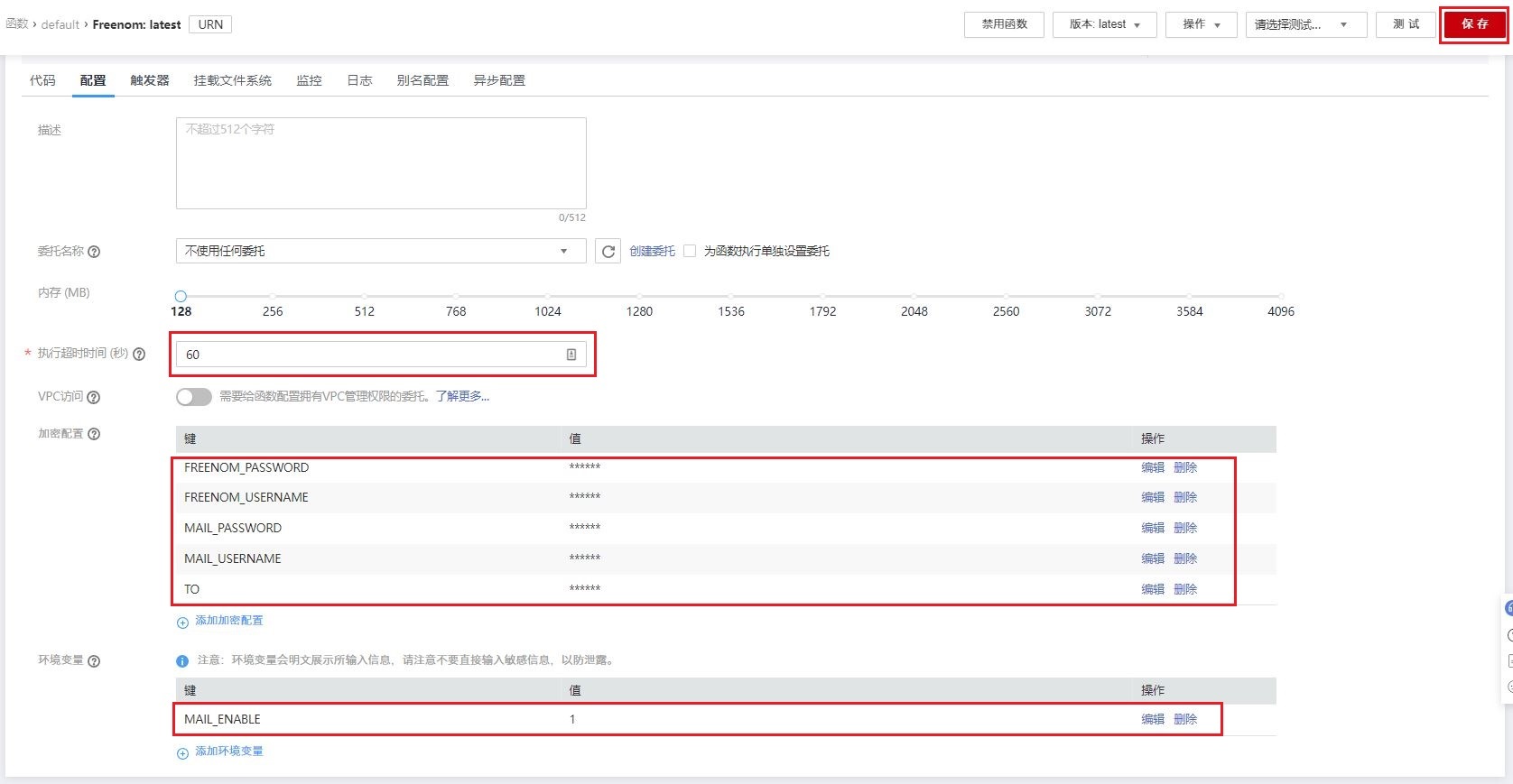Click help icon beside 加密配置 label
The width and height of the screenshot is (1513, 784).
click(x=94, y=434)
